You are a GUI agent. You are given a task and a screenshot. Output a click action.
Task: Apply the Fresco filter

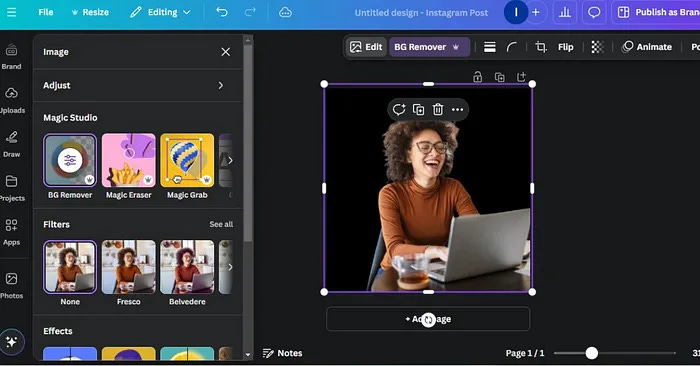pyautogui.click(x=129, y=267)
